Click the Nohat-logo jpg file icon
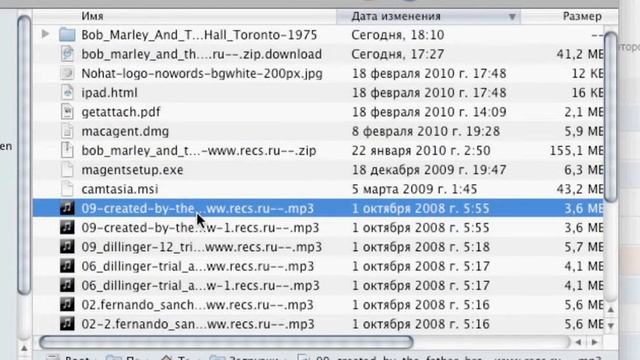Viewport: 640px width, 360px height. (67, 73)
